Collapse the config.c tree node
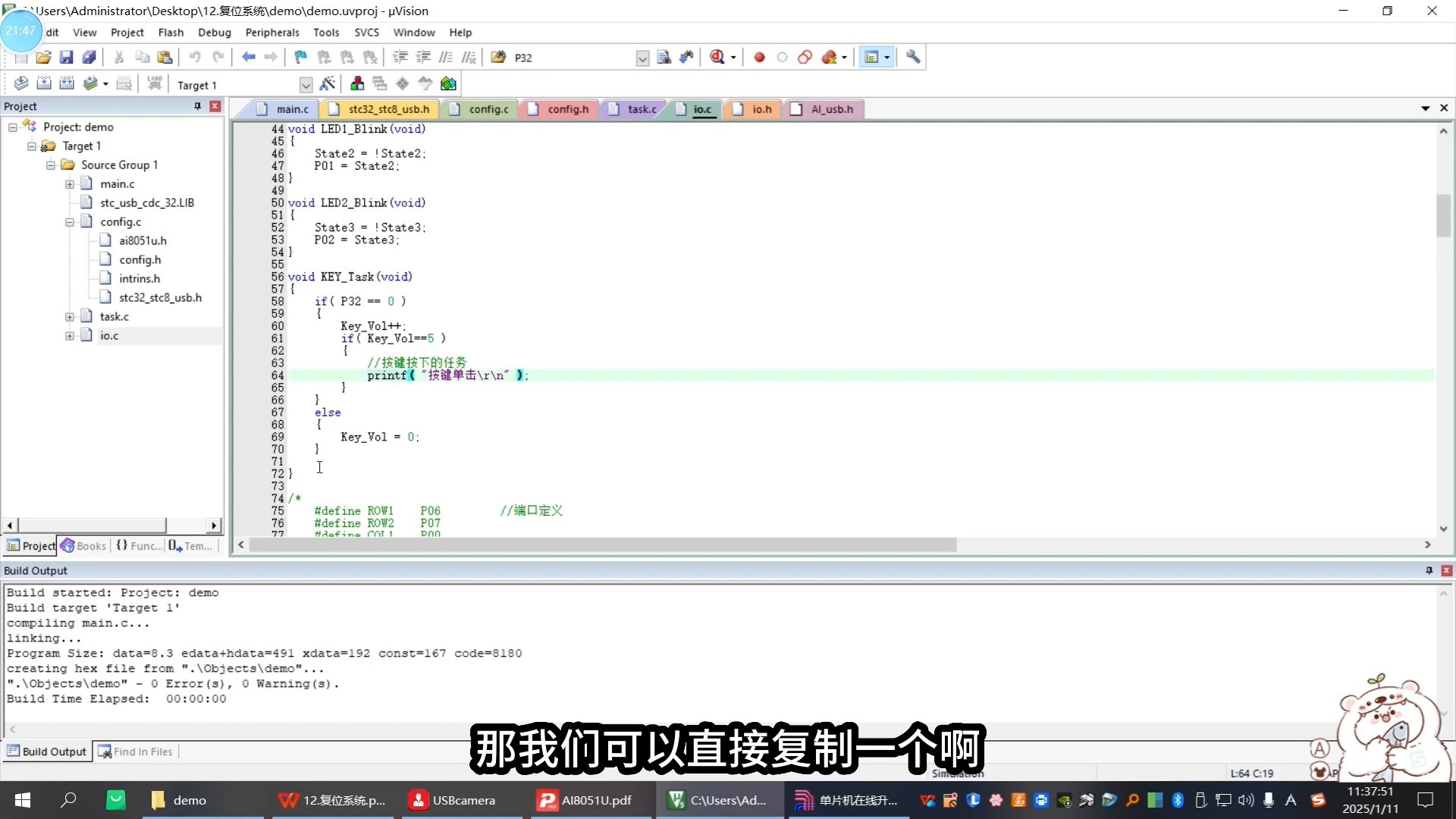The width and height of the screenshot is (1456, 819). [x=70, y=222]
